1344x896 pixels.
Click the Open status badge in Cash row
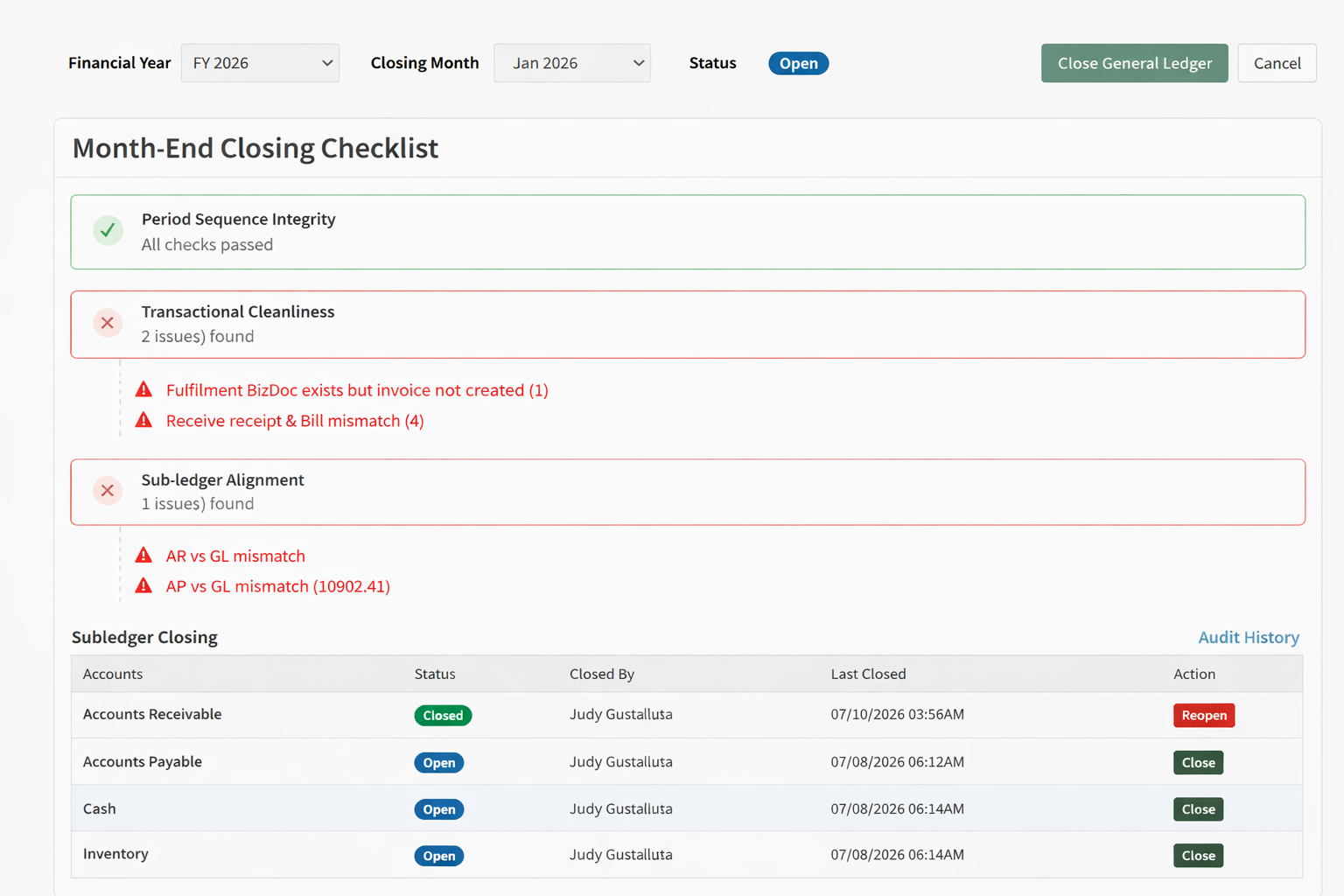tap(439, 809)
